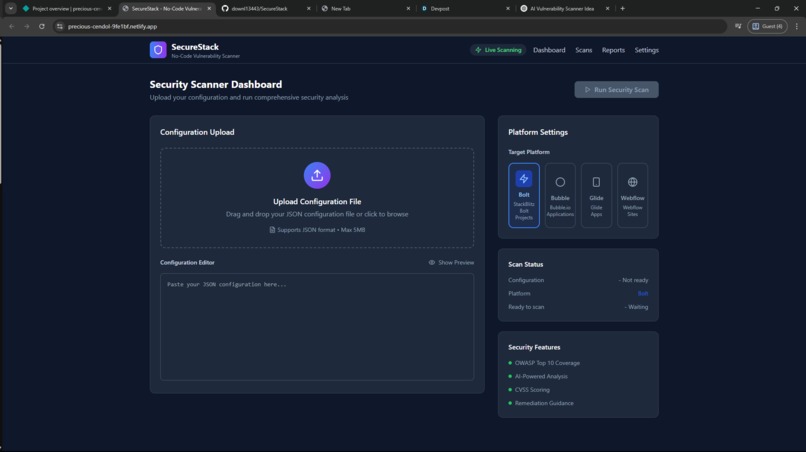Close the Project overview browser tab
806x452 pixels.
click(109, 8)
